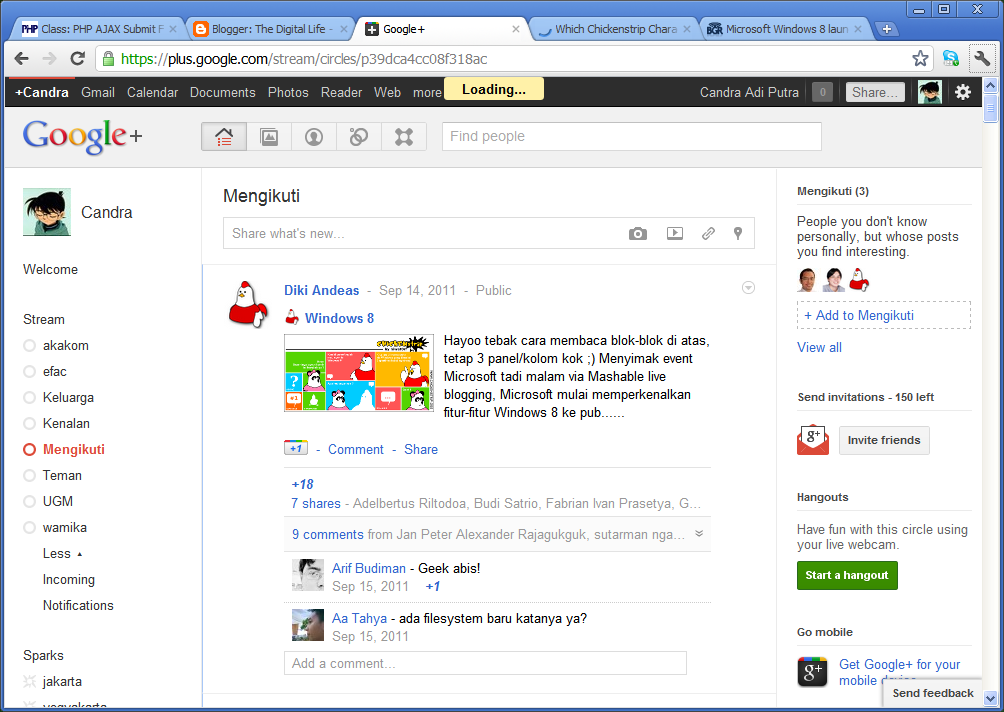
Task: Open the Home stream icon
Action: 223,136
